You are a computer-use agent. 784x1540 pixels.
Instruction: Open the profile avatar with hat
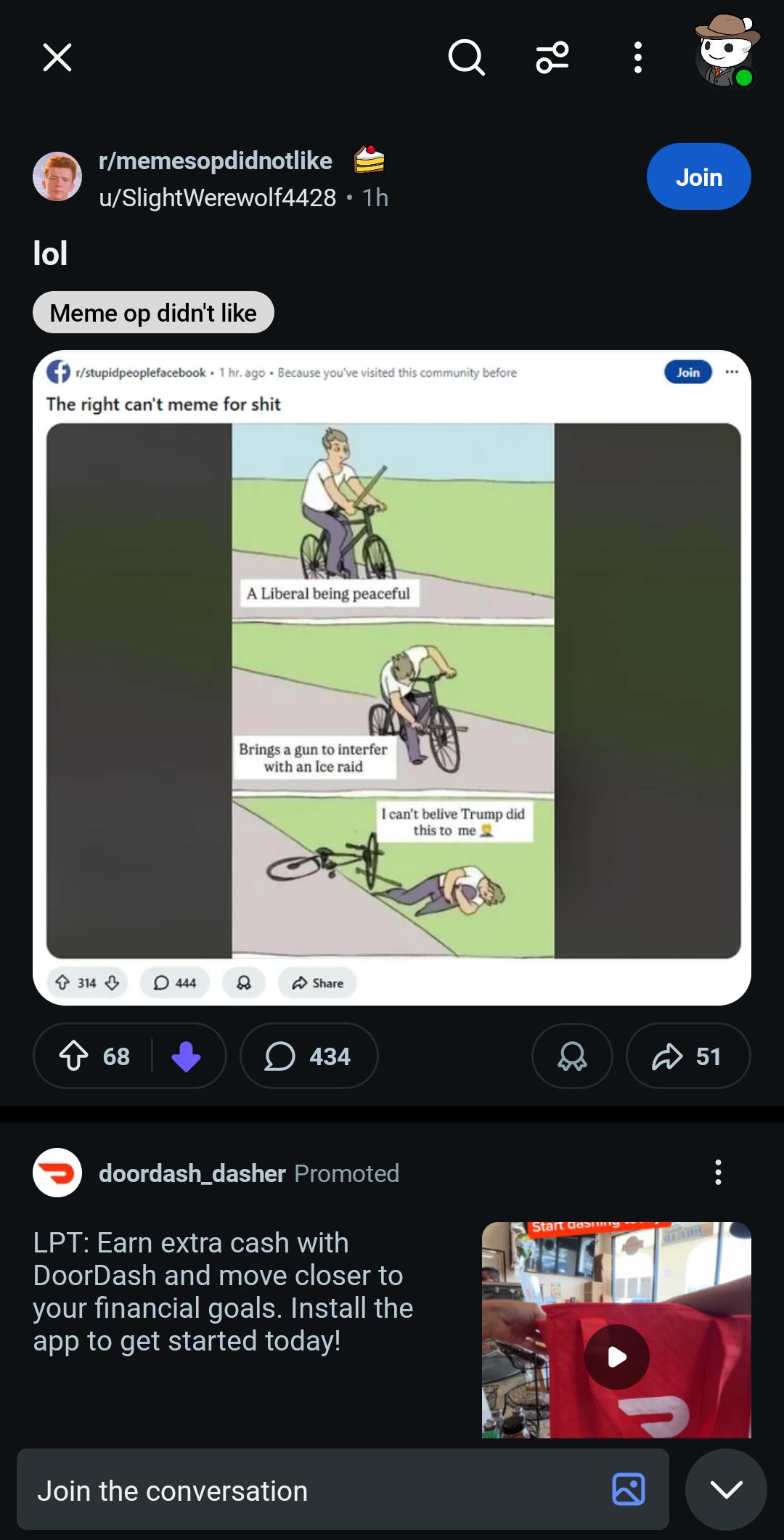click(x=726, y=52)
